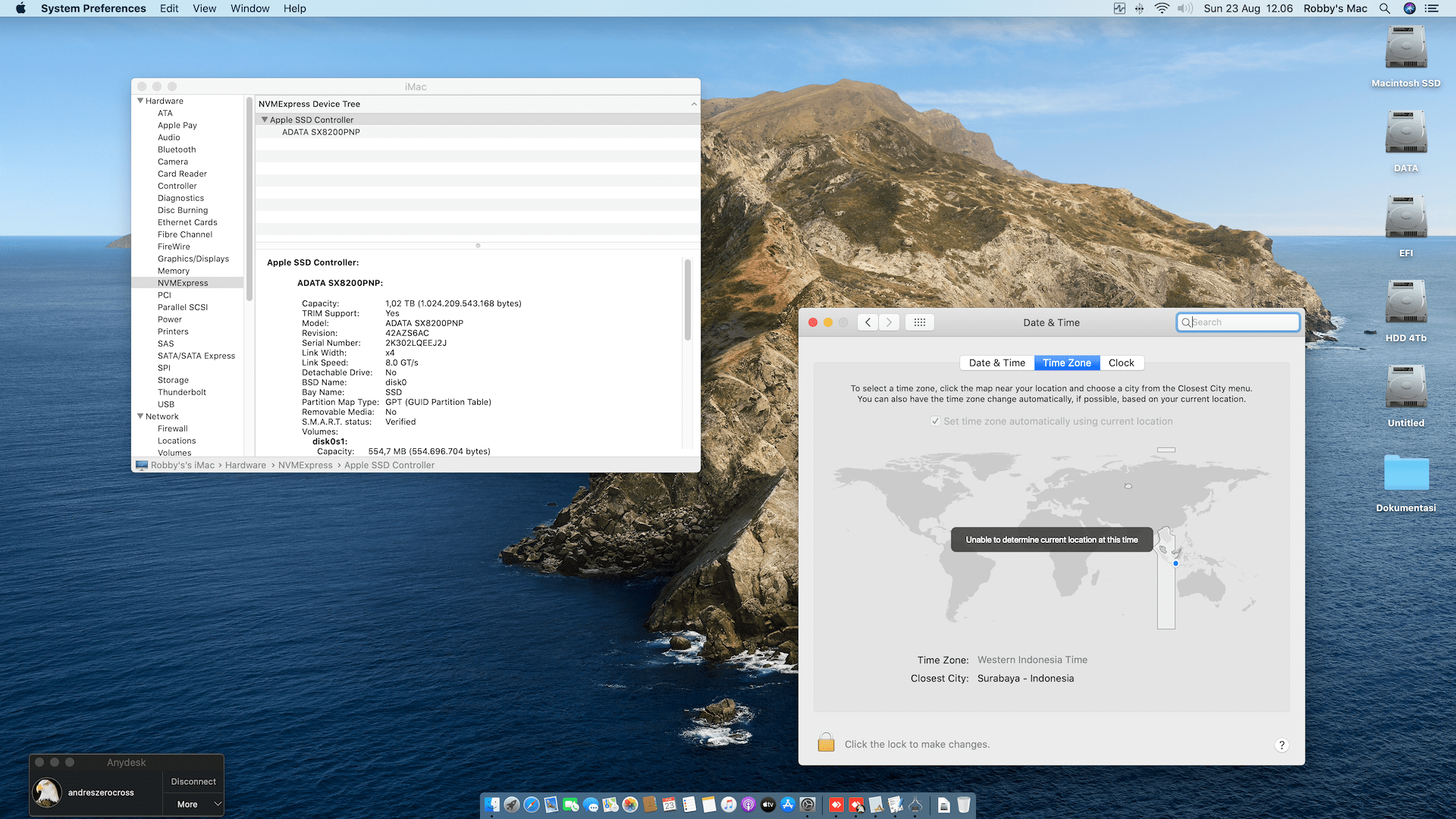
Task: Open help for Date & Time pane
Action: pos(1282,745)
